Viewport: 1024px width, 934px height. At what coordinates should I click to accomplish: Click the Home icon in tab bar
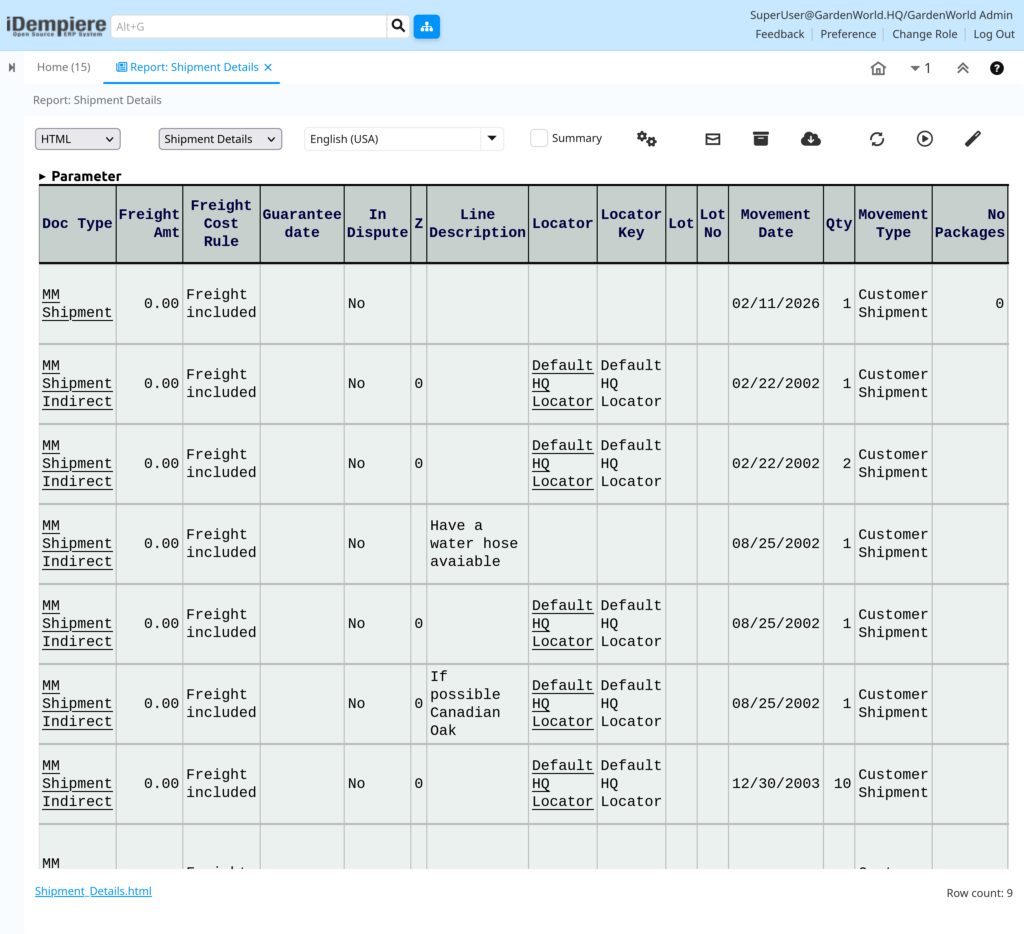[878, 68]
